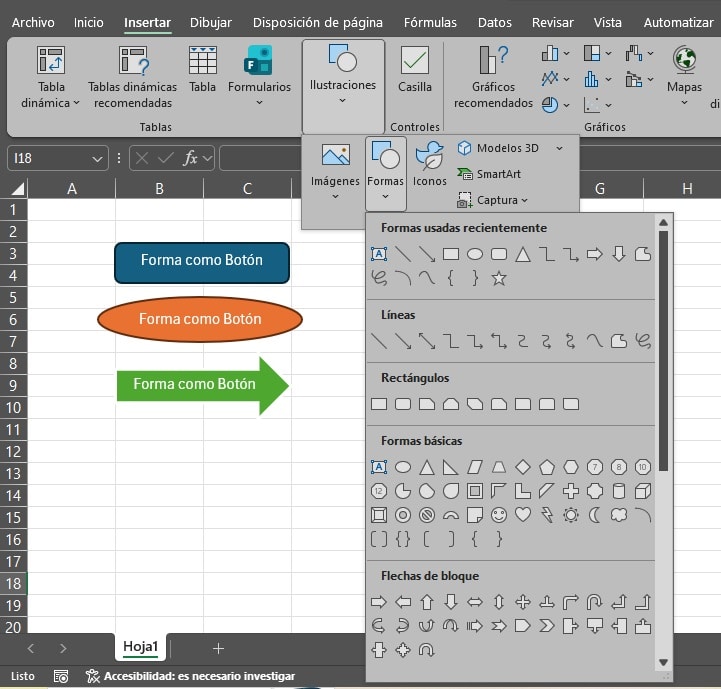Viewport: 721px width, 689px height.
Task: Insert a Tabla from the ribbon
Action: [x=202, y=69]
